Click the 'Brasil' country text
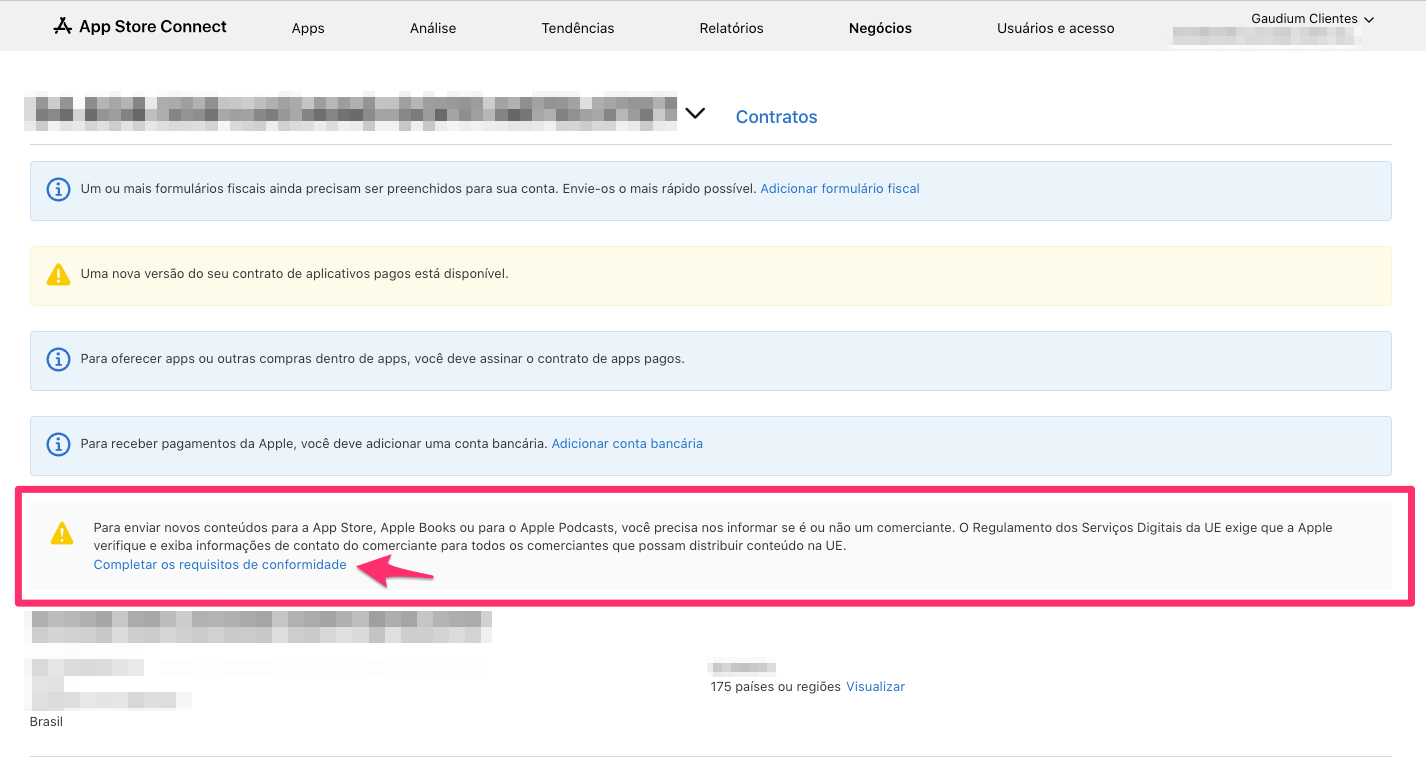Screen dimensions: 1426x772 tap(46, 721)
